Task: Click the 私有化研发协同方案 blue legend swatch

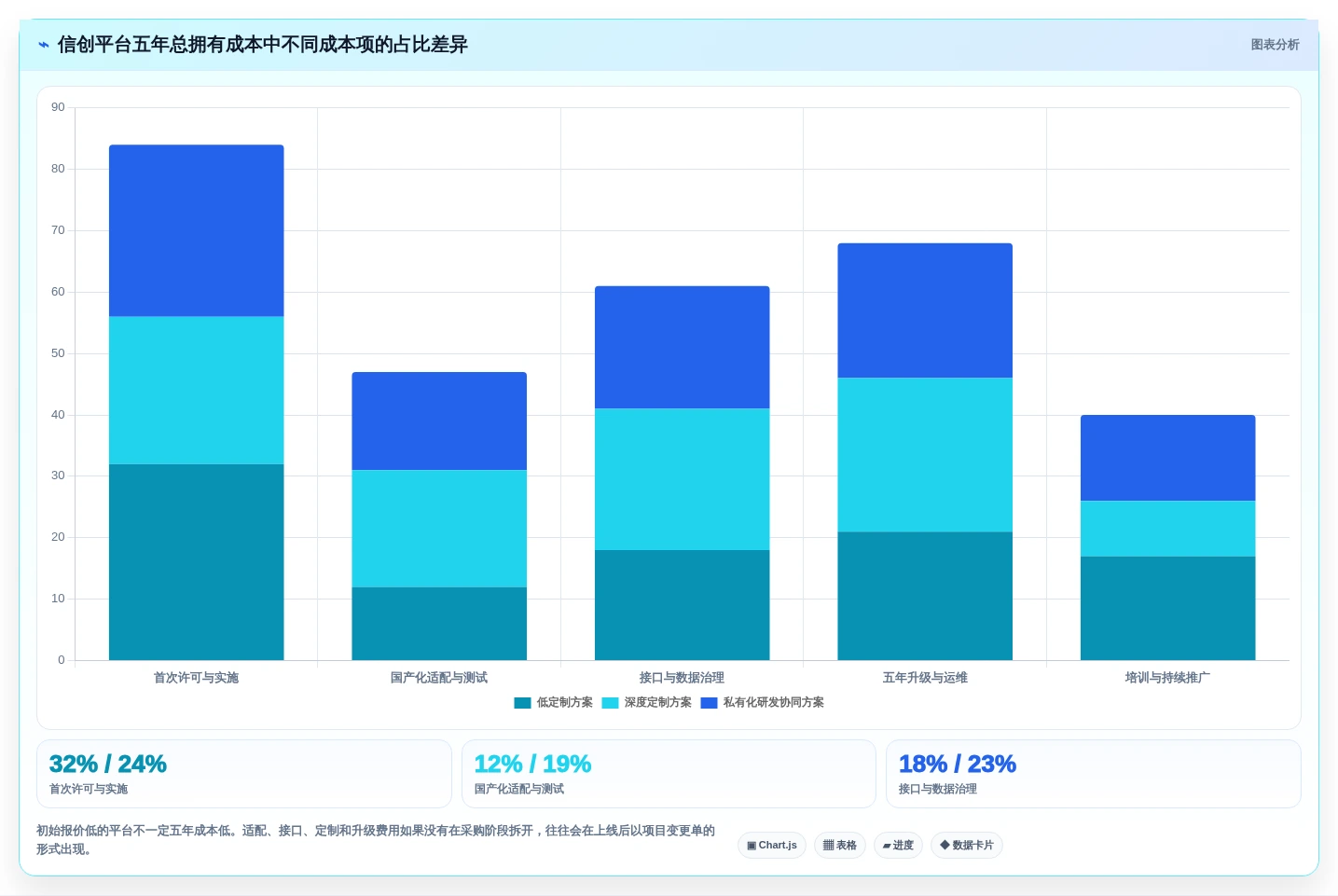Action: 709,703
